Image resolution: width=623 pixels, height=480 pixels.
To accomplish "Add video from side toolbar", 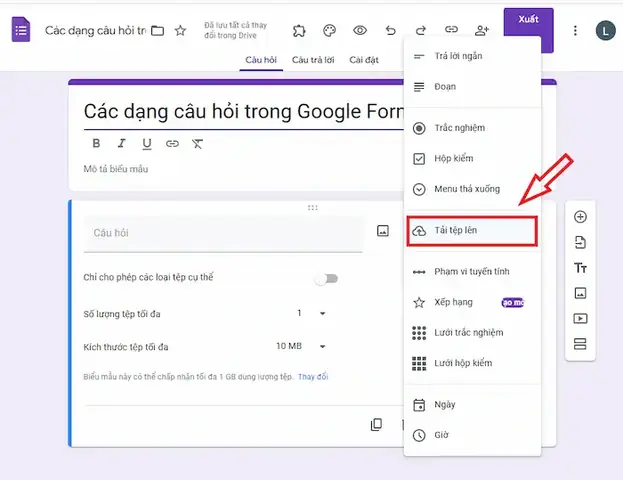I will [580, 319].
